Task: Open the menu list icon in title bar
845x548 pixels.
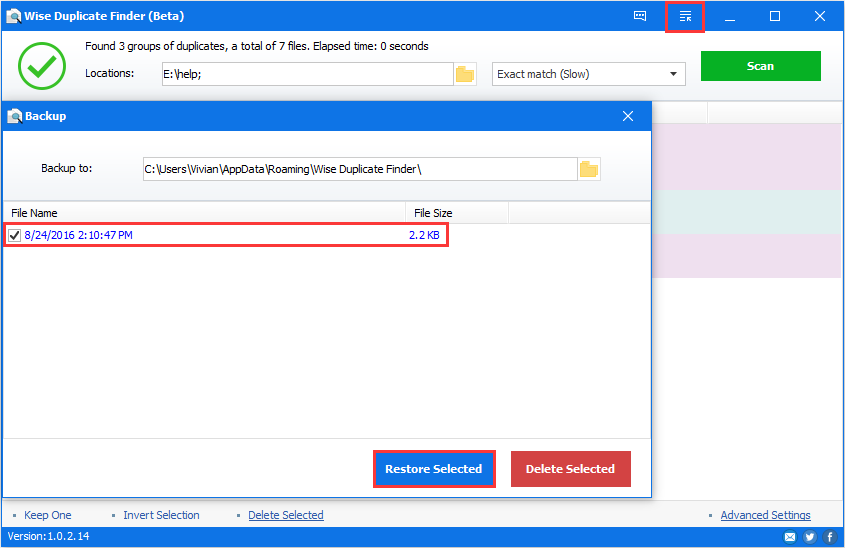Action: [685, 17]
